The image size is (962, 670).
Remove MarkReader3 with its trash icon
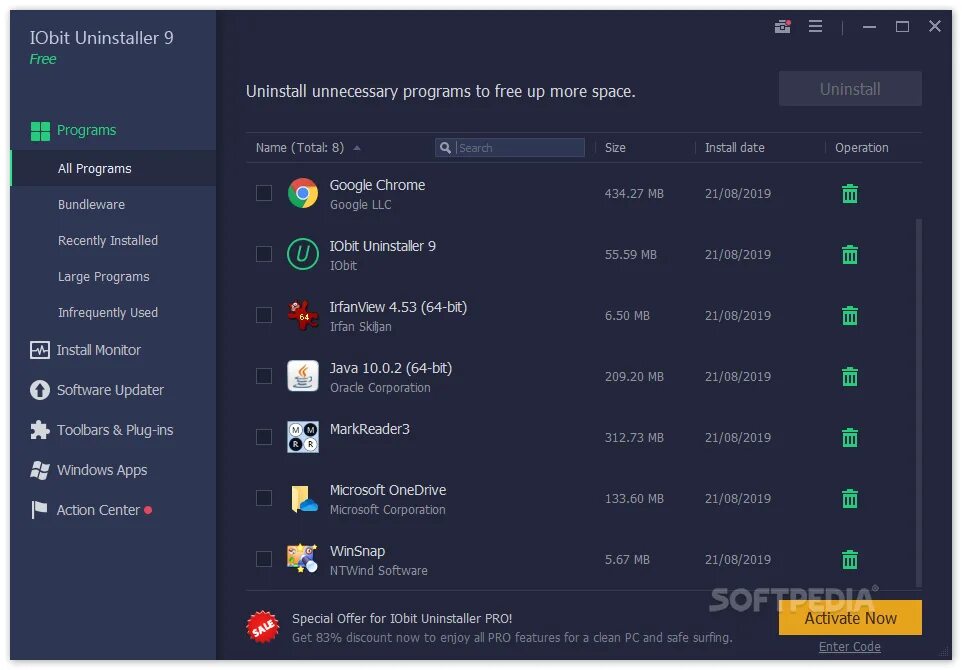pyautogui.click(x=850, y=437)
